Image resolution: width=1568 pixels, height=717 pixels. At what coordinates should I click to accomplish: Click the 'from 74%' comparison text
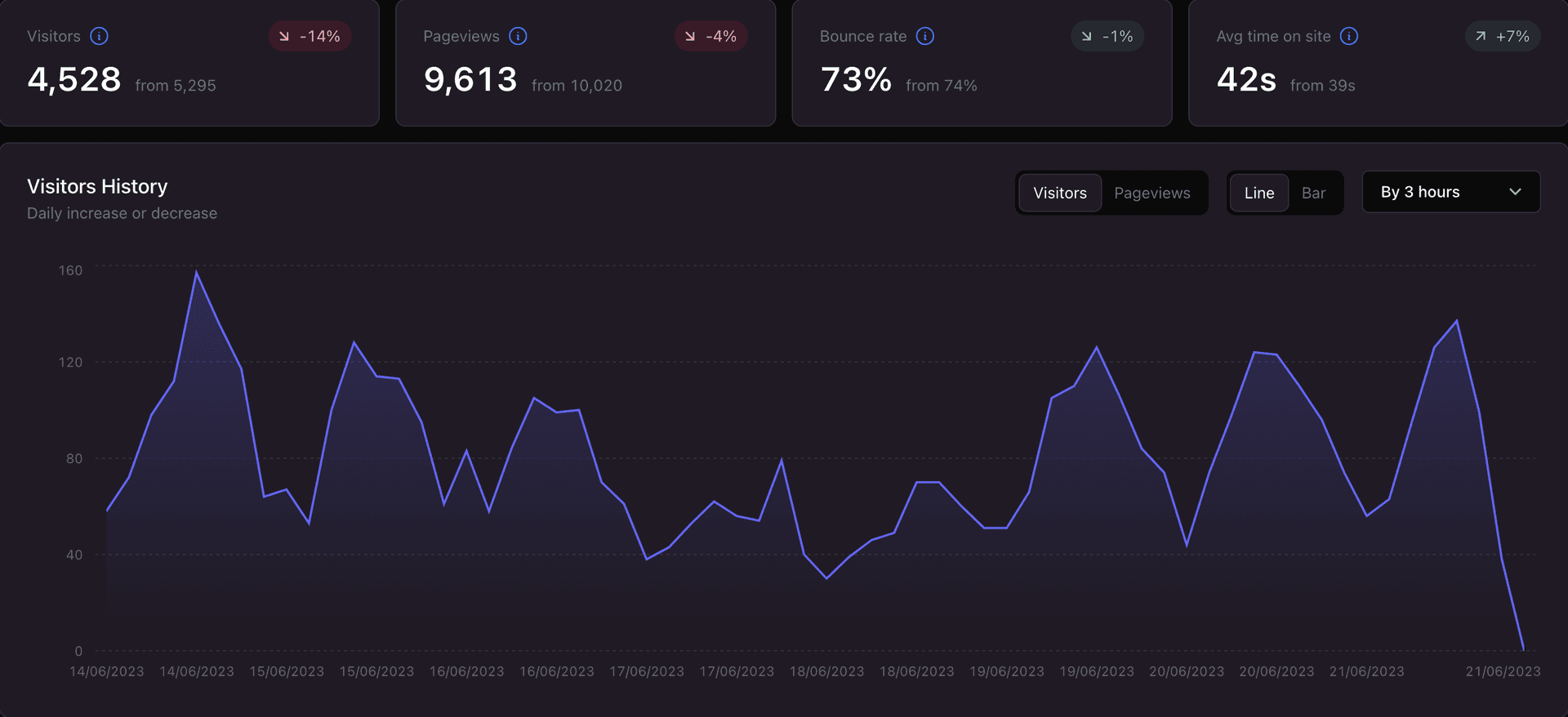click(941, 86)
